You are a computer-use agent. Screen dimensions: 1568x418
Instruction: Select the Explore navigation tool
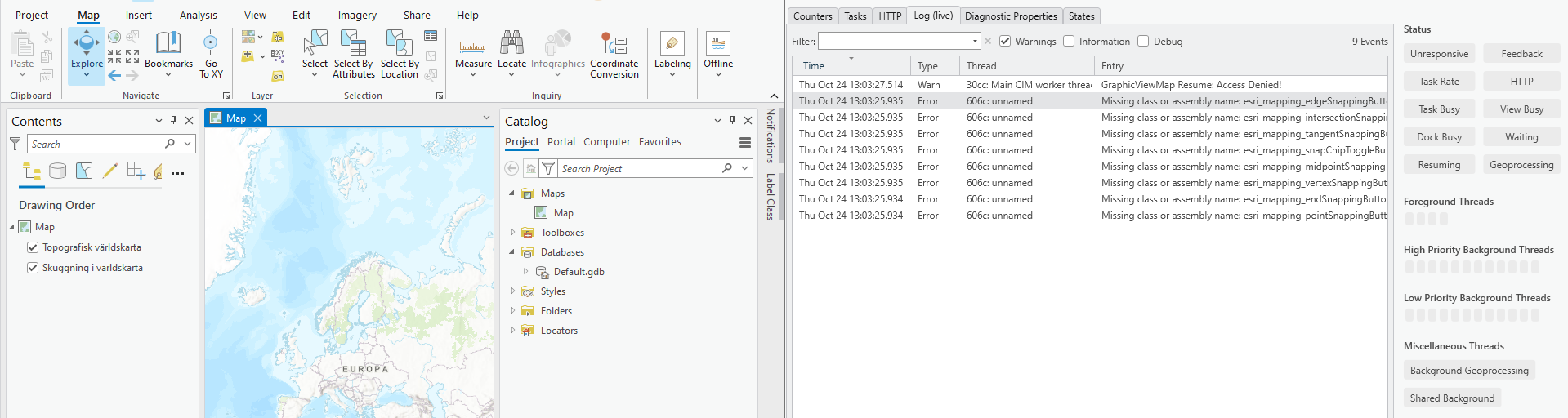coord(87,46)
